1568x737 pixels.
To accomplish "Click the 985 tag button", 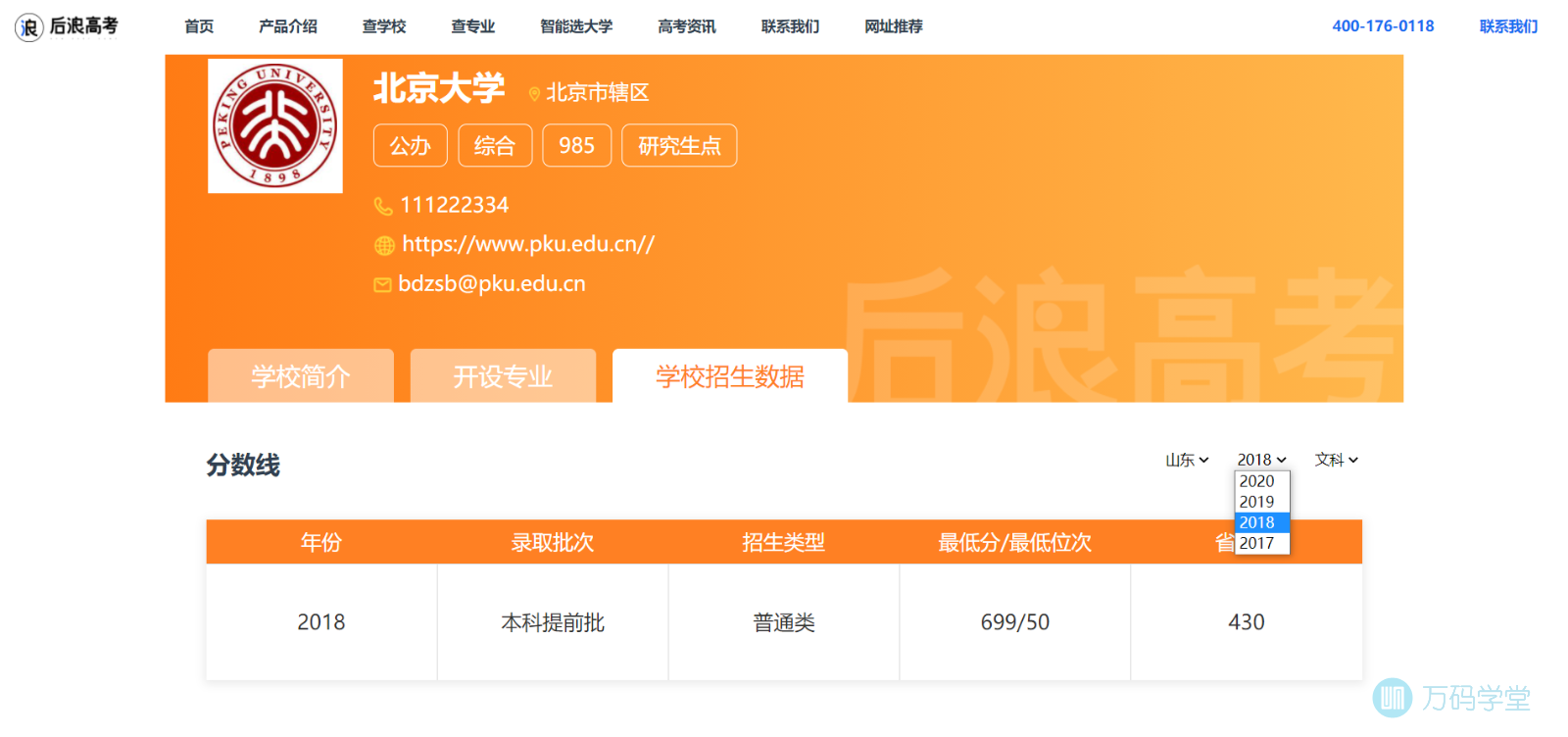I will click(576, 146).
